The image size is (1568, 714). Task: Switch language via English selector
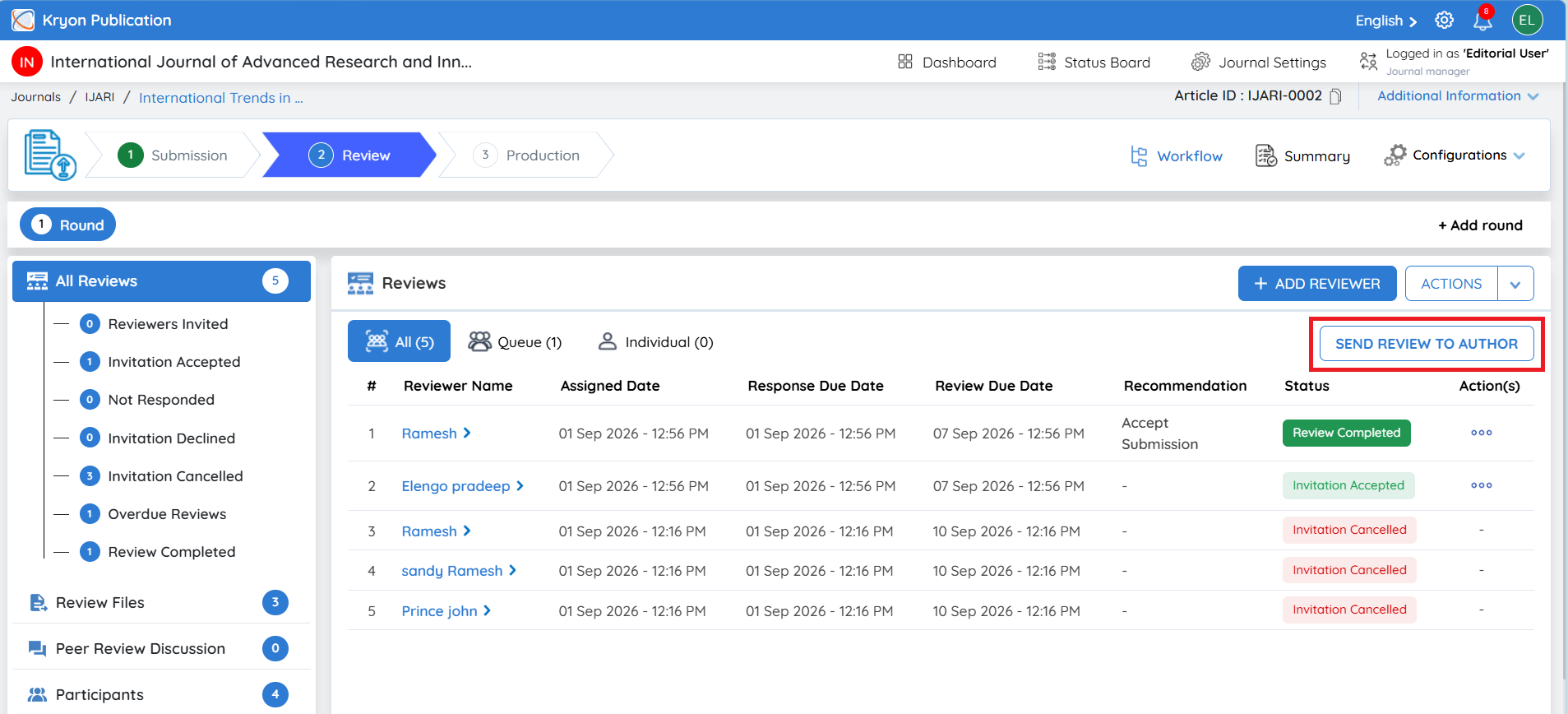coord(1386,21)
